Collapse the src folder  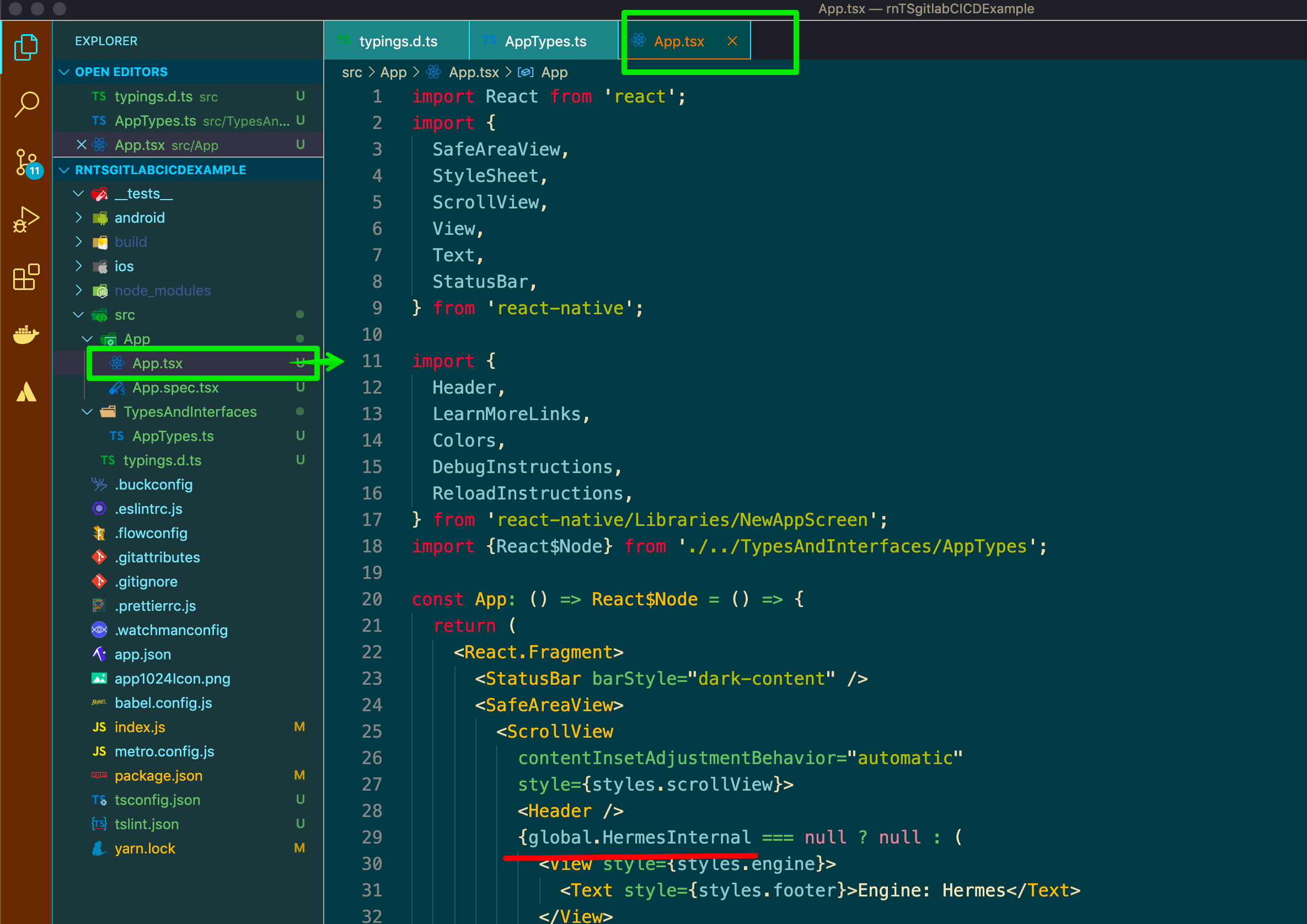pos(78,315)
